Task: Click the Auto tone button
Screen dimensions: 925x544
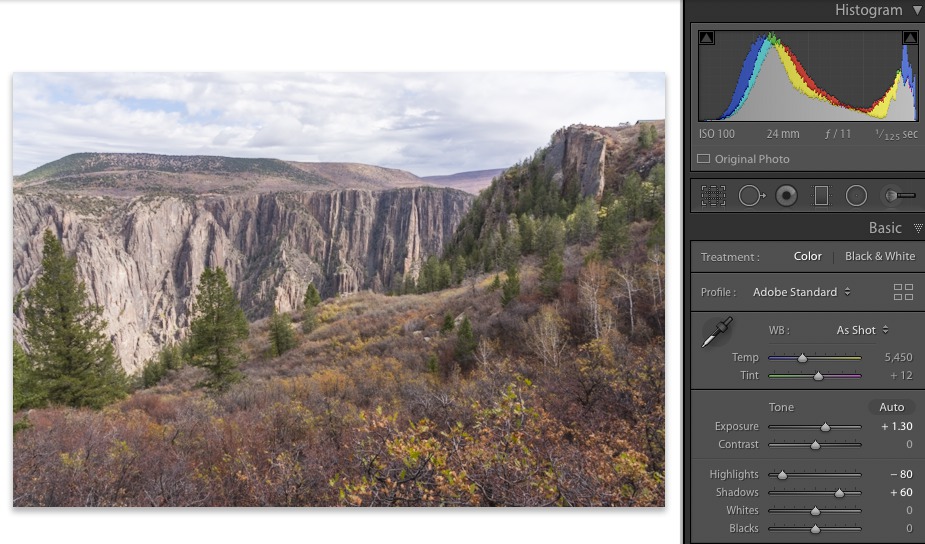Action: pyautogui.click(x=891, y=407)
